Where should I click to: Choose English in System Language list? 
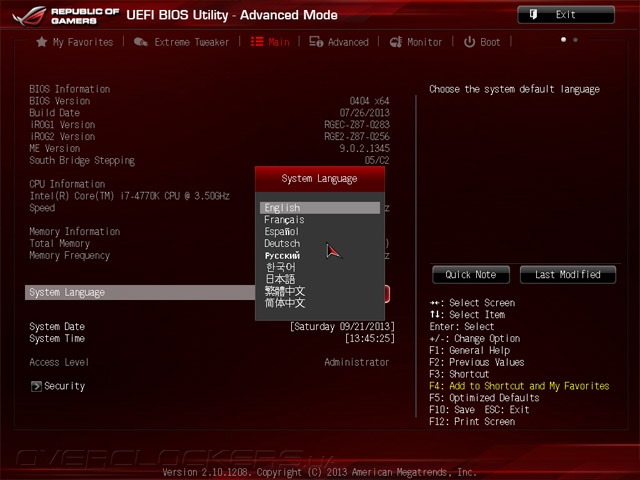pyautogui.click(x=320, y=208)
